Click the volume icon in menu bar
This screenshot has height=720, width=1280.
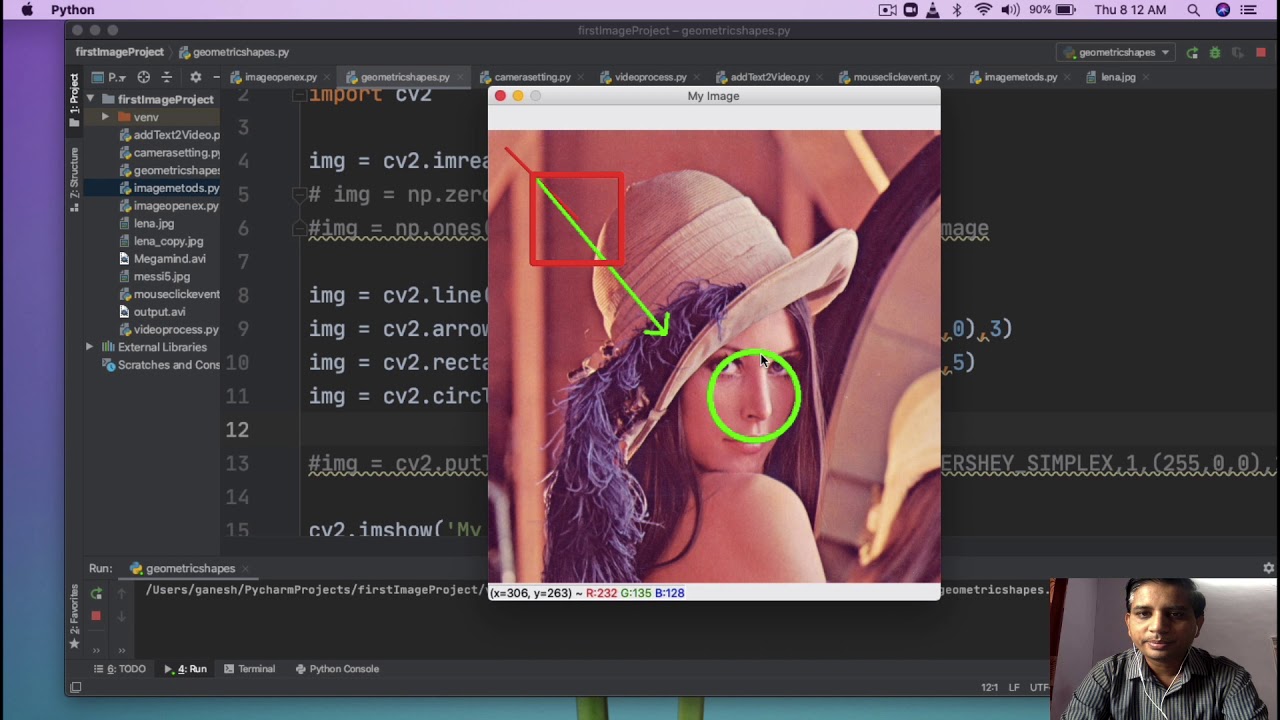click(x=1010, y=10)
